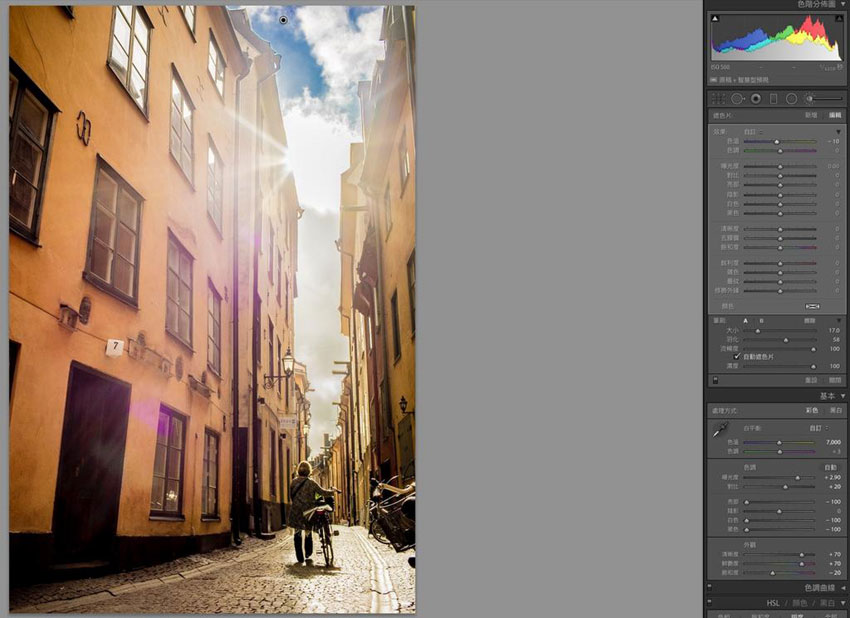The image size is (850, 618).
Task: Collapse the 基本 panel disclosure triangle
Action: 843,395
